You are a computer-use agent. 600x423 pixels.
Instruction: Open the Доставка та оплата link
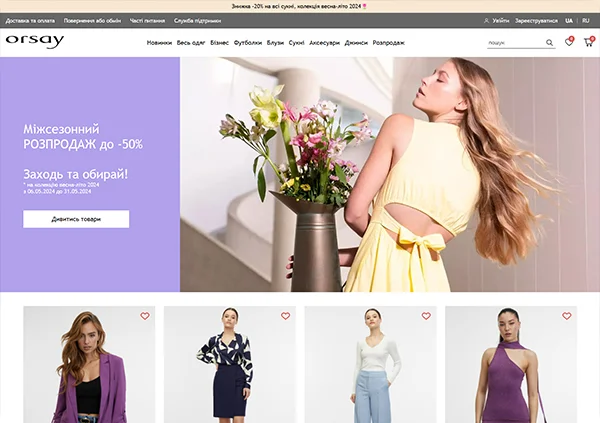(x=31, y=20)
